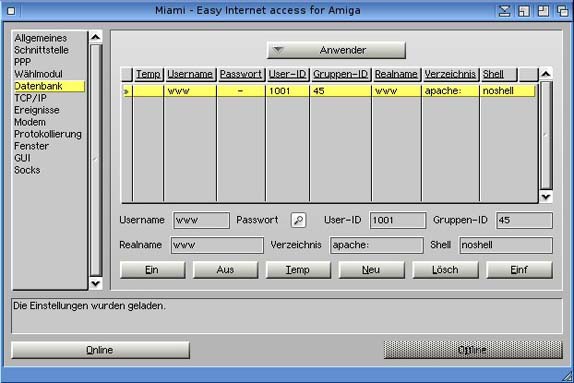574x383 pixels.
Task: Click sidebar list scroll-up arrow
Action: (96, 37)
